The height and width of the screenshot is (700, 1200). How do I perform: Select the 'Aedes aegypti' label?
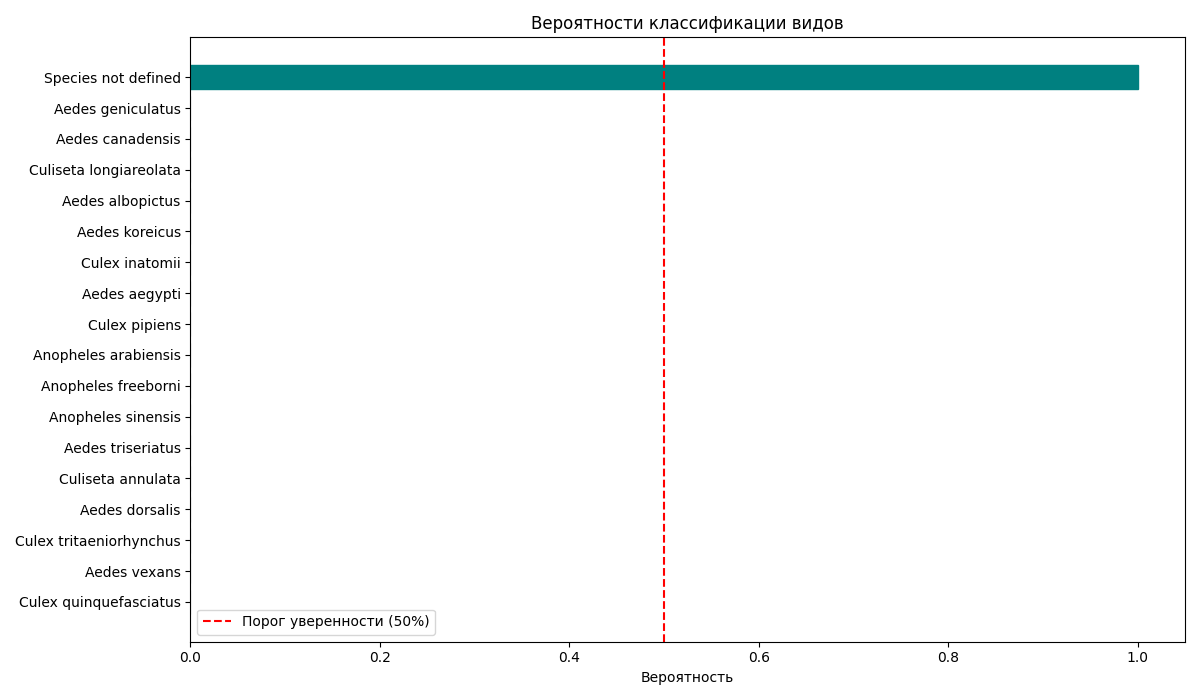[131, 295]
